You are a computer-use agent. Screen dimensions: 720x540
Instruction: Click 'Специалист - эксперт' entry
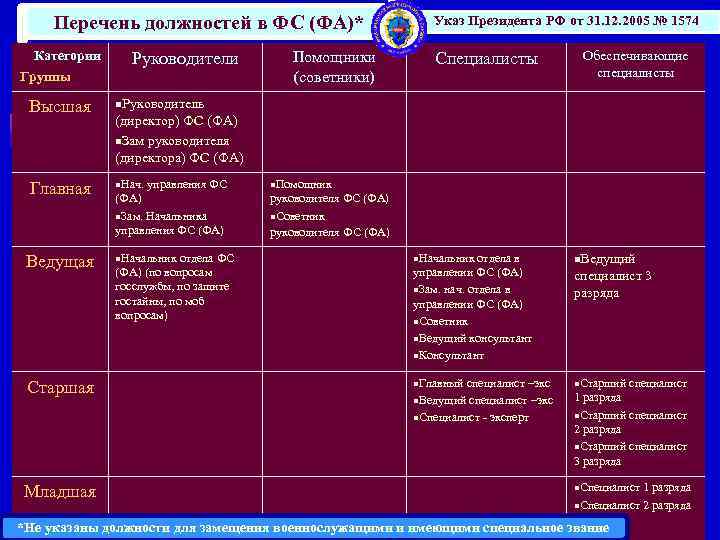471,418
